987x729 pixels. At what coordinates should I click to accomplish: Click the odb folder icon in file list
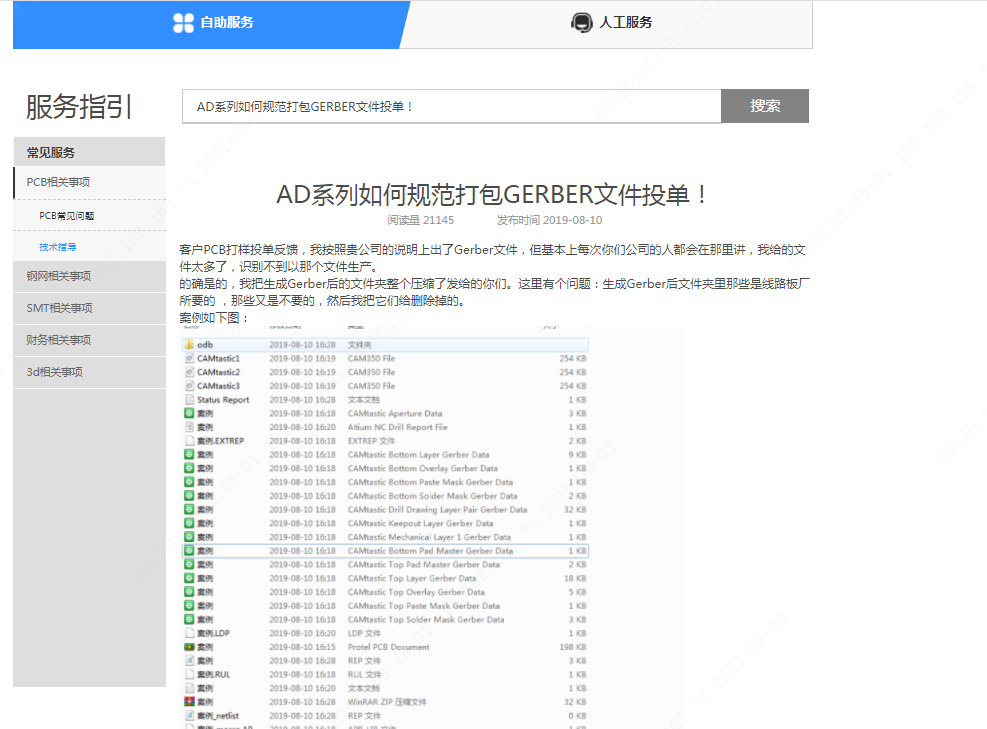[x=188, y=345]
